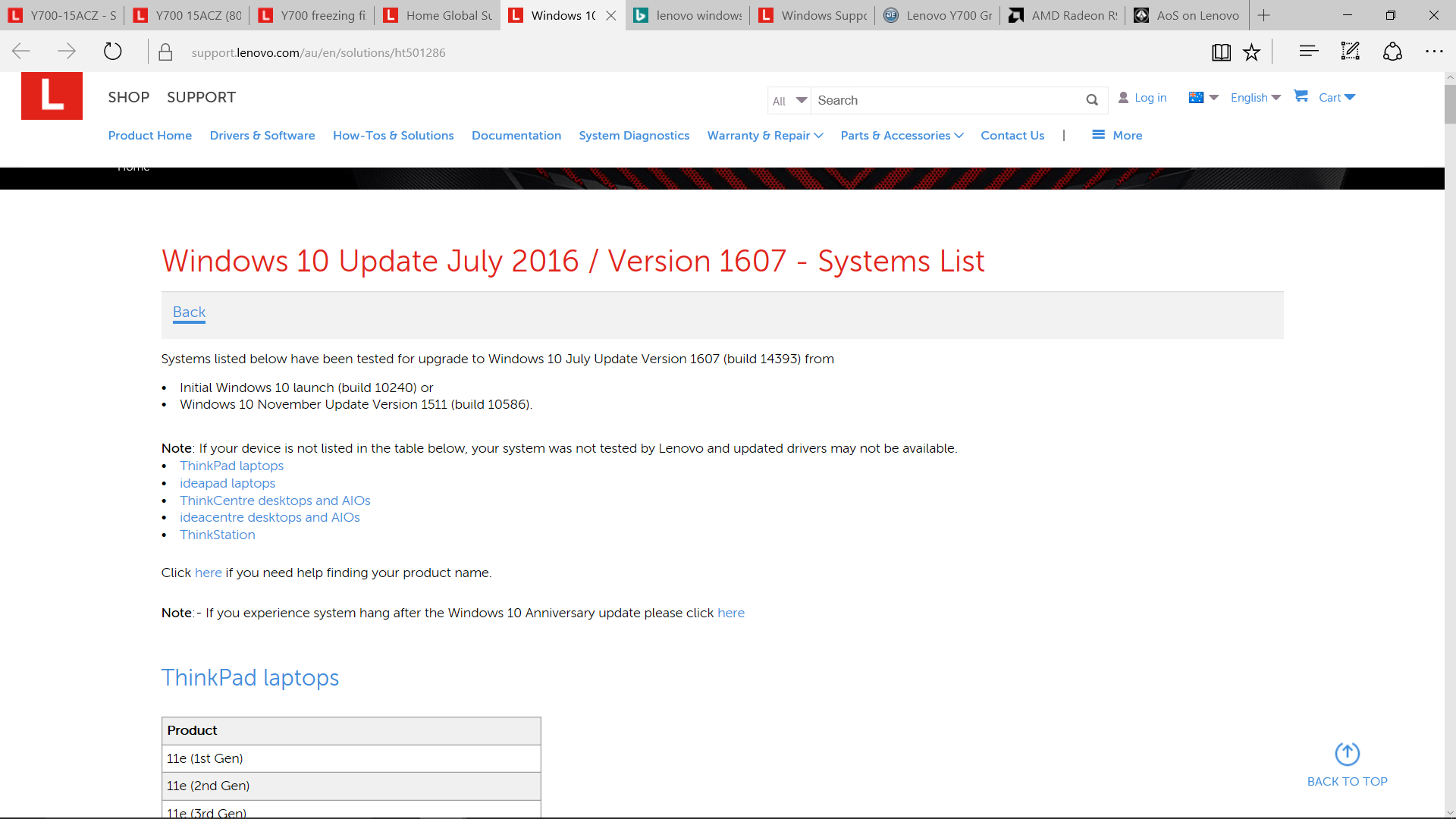Jump to ideapad laptops link

(x=227, y=483)
